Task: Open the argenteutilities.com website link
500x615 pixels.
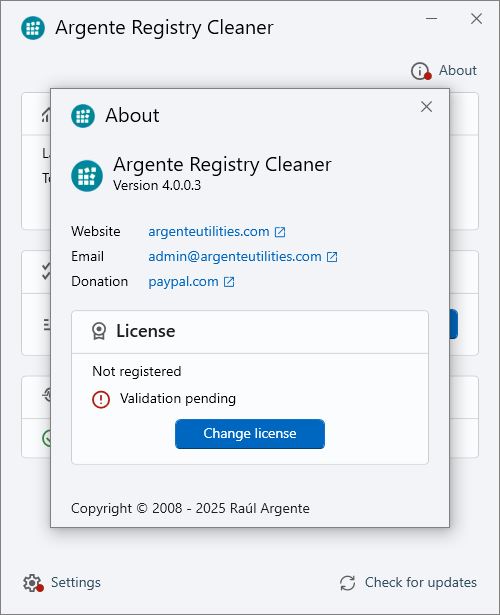Action: (x=209, y=232)
